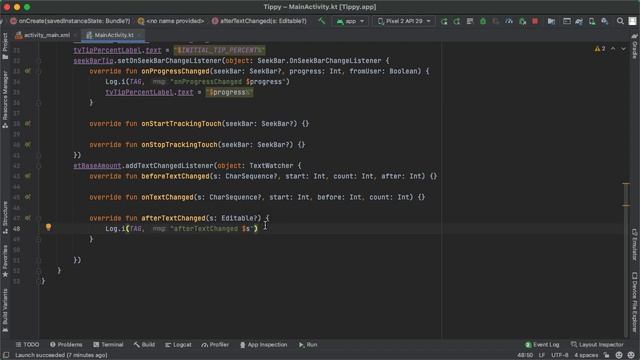This screenshot has height=360, width=640.
Task: Jump to next highlighted error arrow
Action: click(623, 49)
